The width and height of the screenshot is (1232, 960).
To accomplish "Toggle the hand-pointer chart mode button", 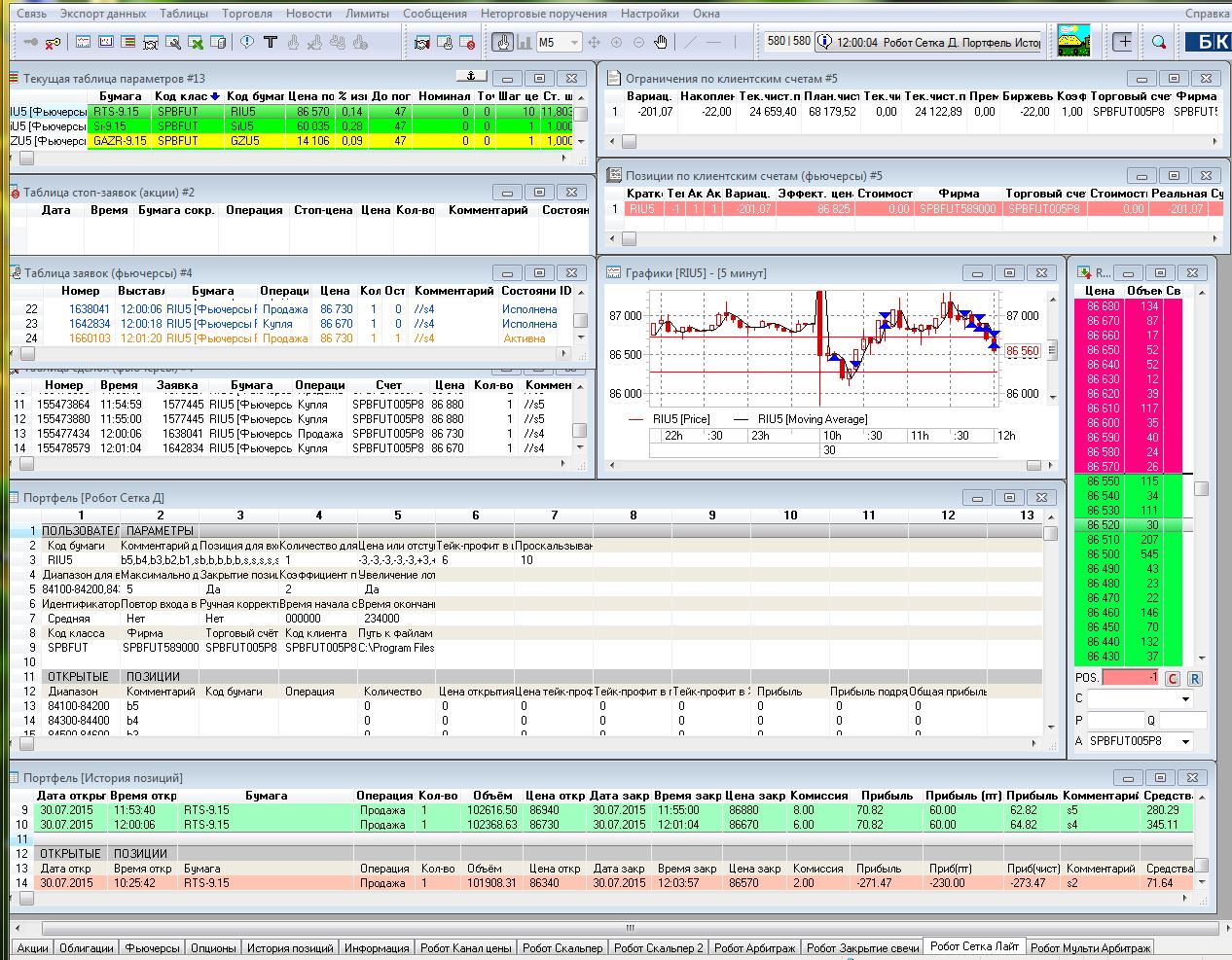I will [502, 42].
